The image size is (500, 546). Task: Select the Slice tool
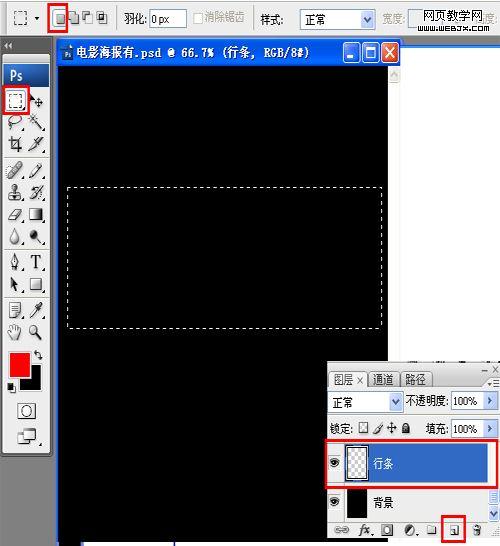tap(36, 144)
